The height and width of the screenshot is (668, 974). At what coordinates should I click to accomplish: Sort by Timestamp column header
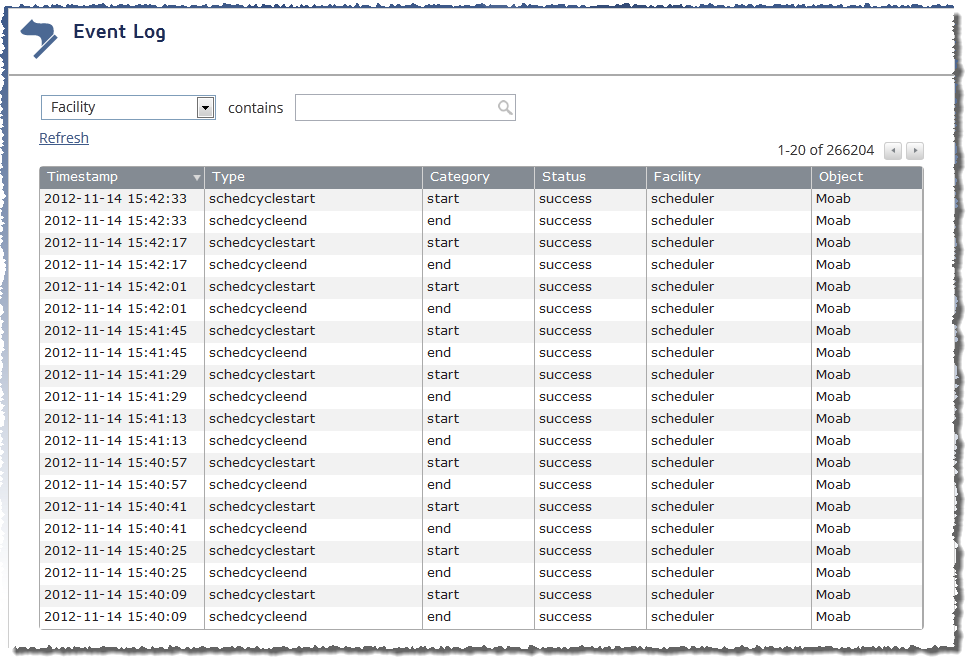122,177
